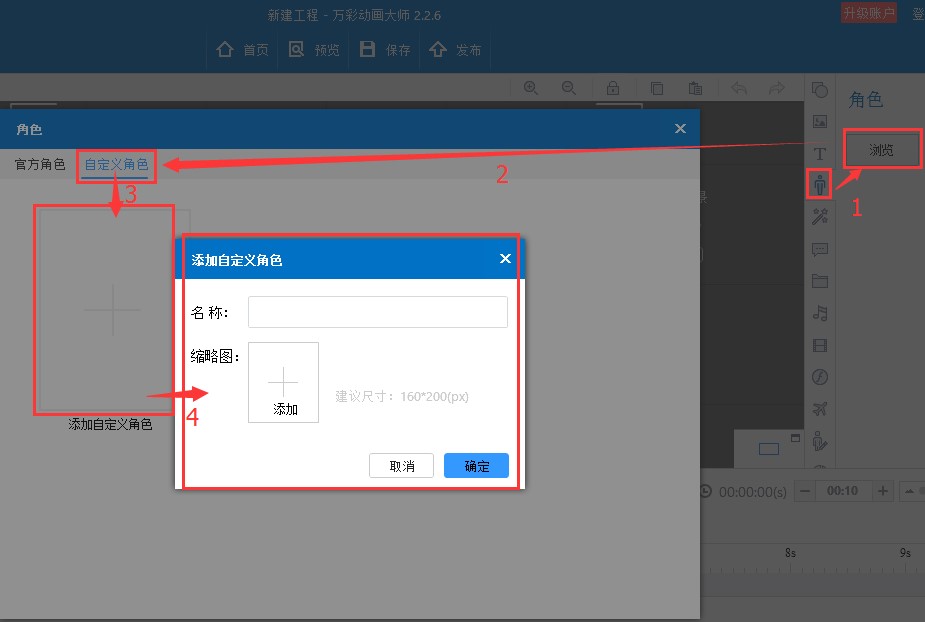
Task: Click the 添加 thumbnail upload area
Action: pos(283,382)
